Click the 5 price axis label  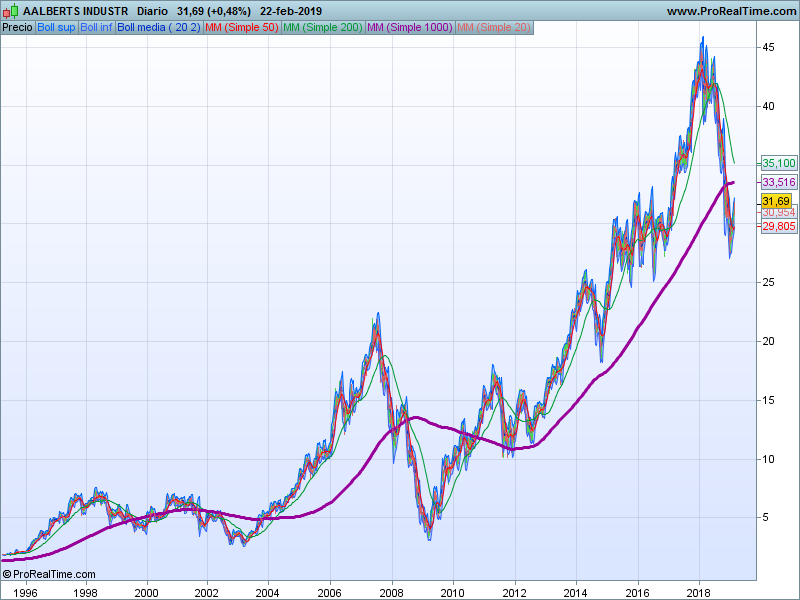click(x=765, y=517)
